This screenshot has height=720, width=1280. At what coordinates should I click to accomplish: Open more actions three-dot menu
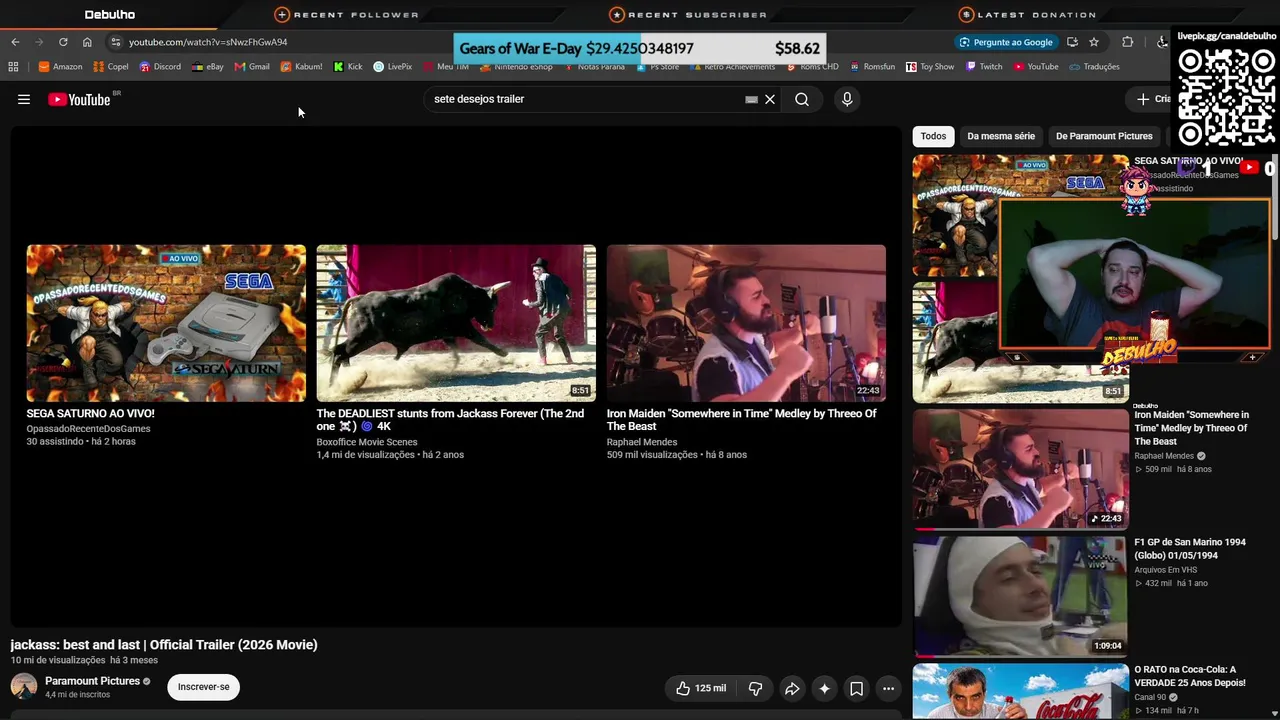(888, 688)
